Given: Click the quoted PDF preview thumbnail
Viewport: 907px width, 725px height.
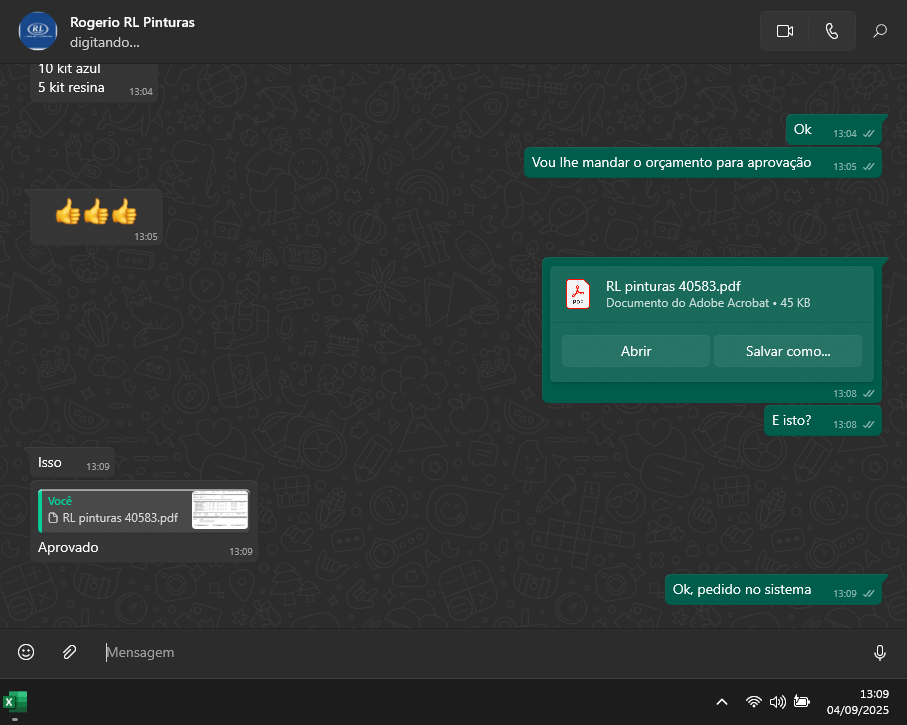Looking at the screenshot, I should click(220, 510).
